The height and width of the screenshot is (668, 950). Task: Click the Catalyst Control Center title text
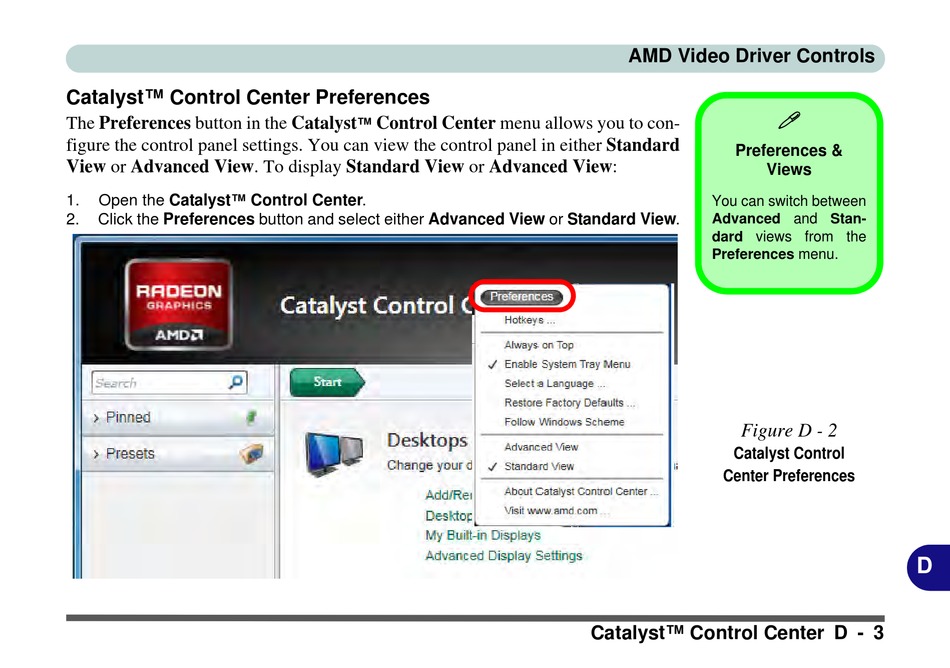[x=376, y=306]
